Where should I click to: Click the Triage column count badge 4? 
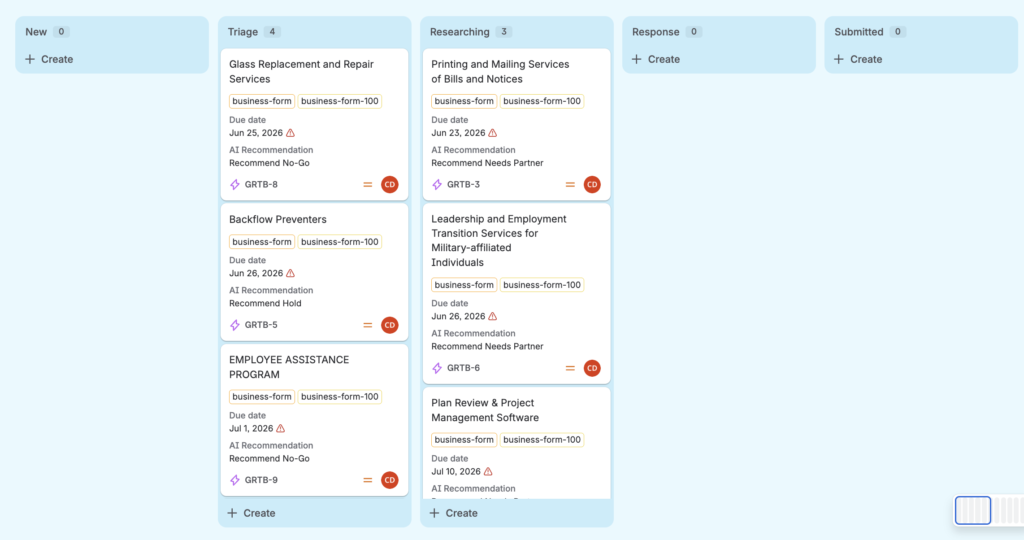point(272,31)
